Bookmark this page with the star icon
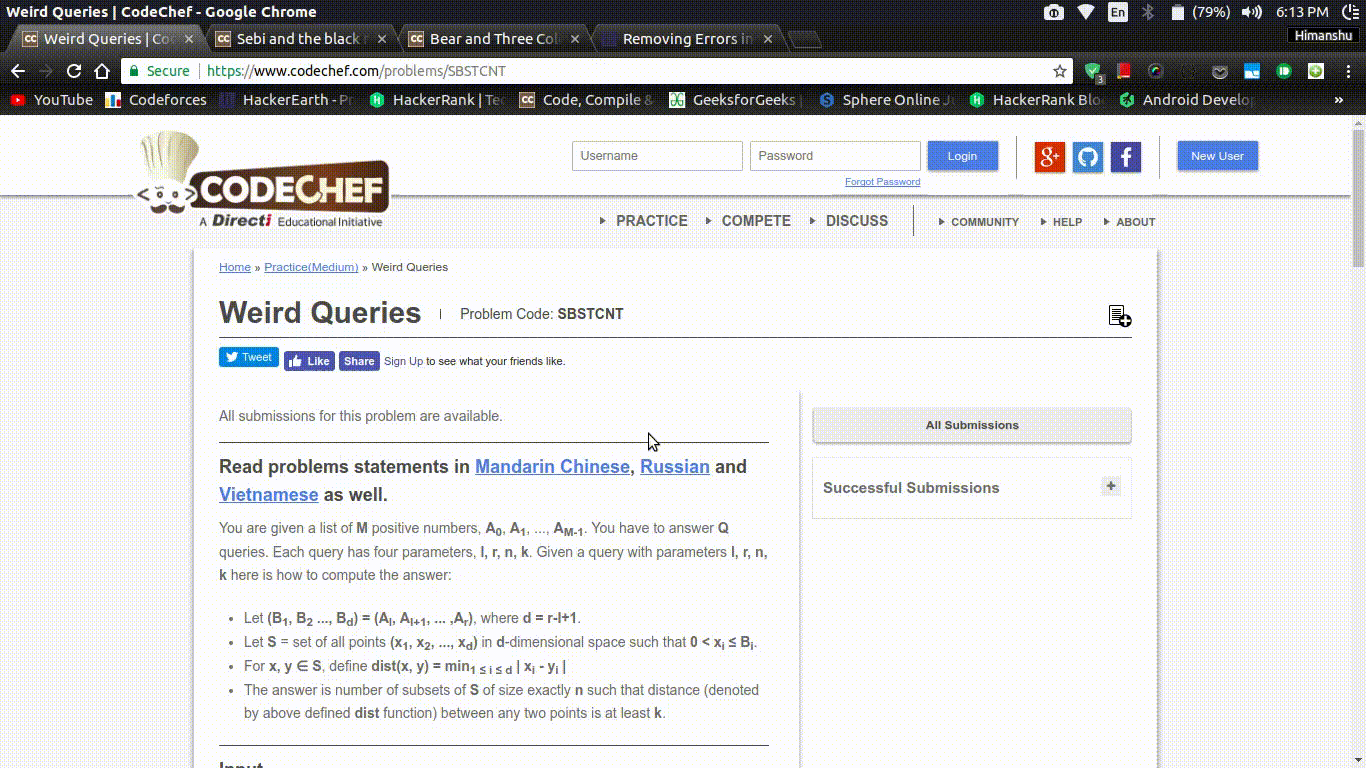 tap(1060, 71)
